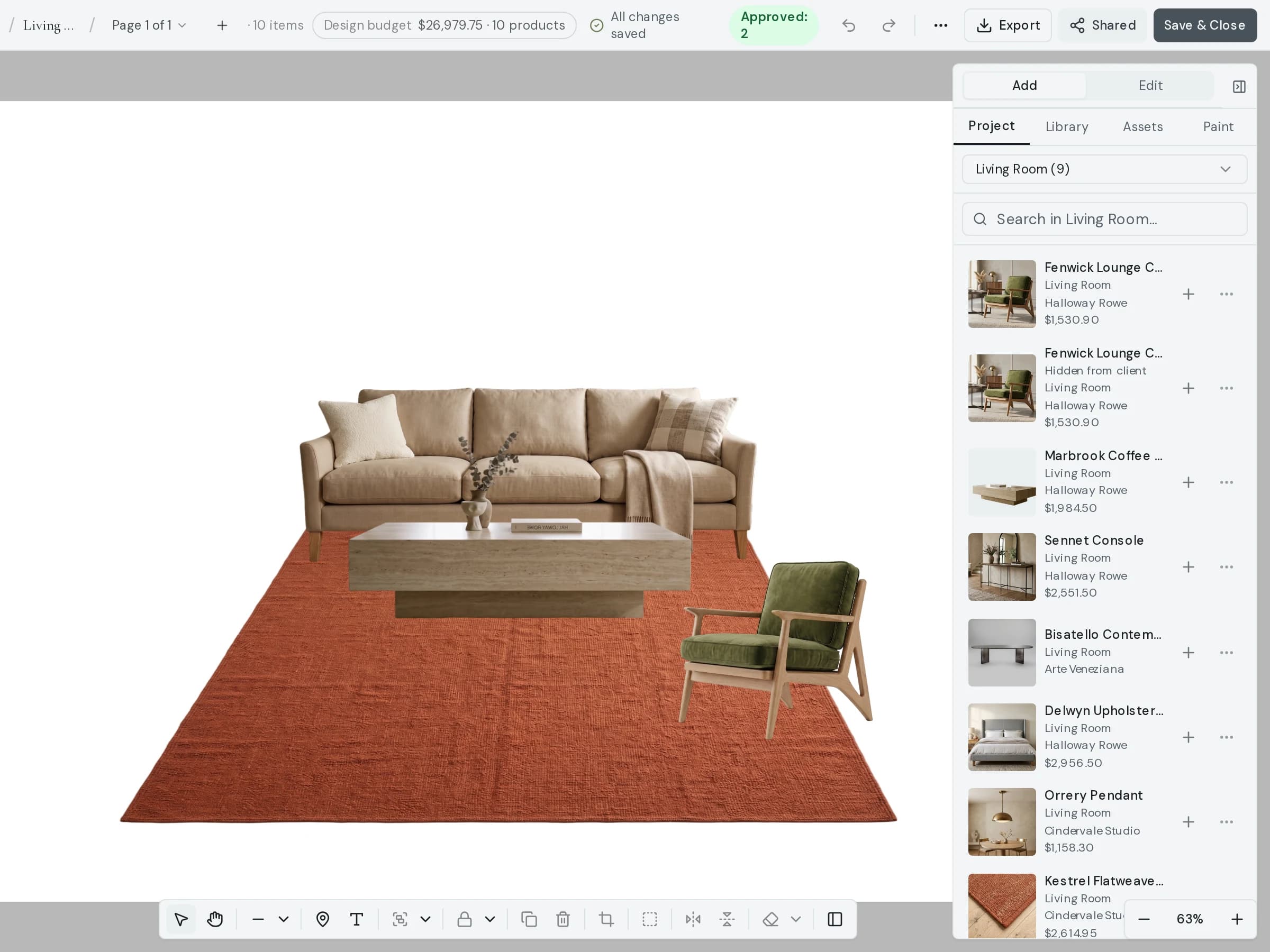Viewport: 1270px width, 952px height.
Task: Zoom in with the plus button
Action: (1237, 919)
